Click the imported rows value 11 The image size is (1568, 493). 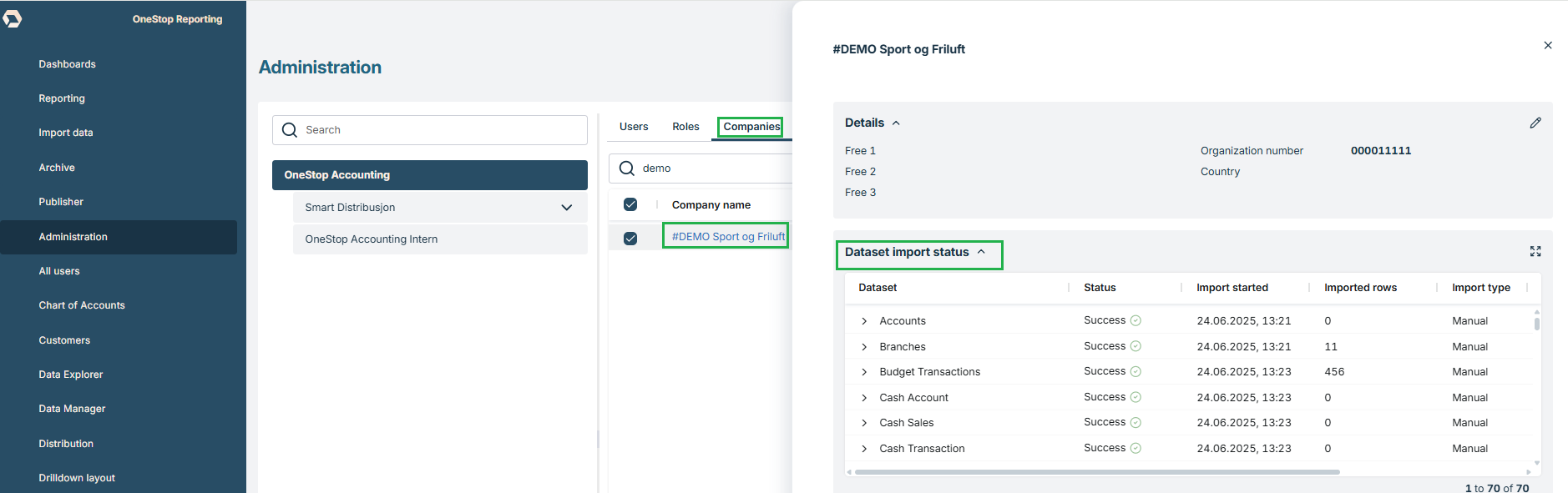tap(1331, 347)
